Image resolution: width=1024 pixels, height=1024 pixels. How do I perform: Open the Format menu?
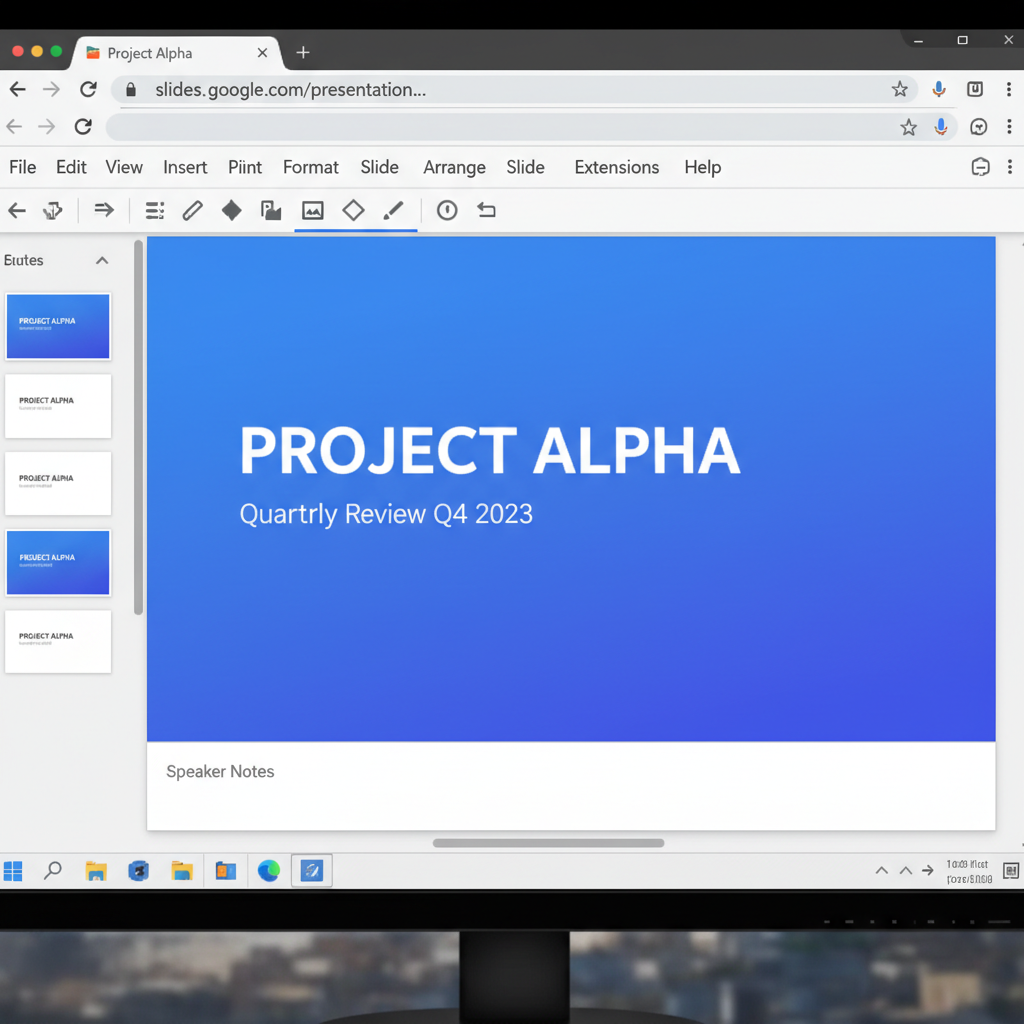tap(310, 167)
